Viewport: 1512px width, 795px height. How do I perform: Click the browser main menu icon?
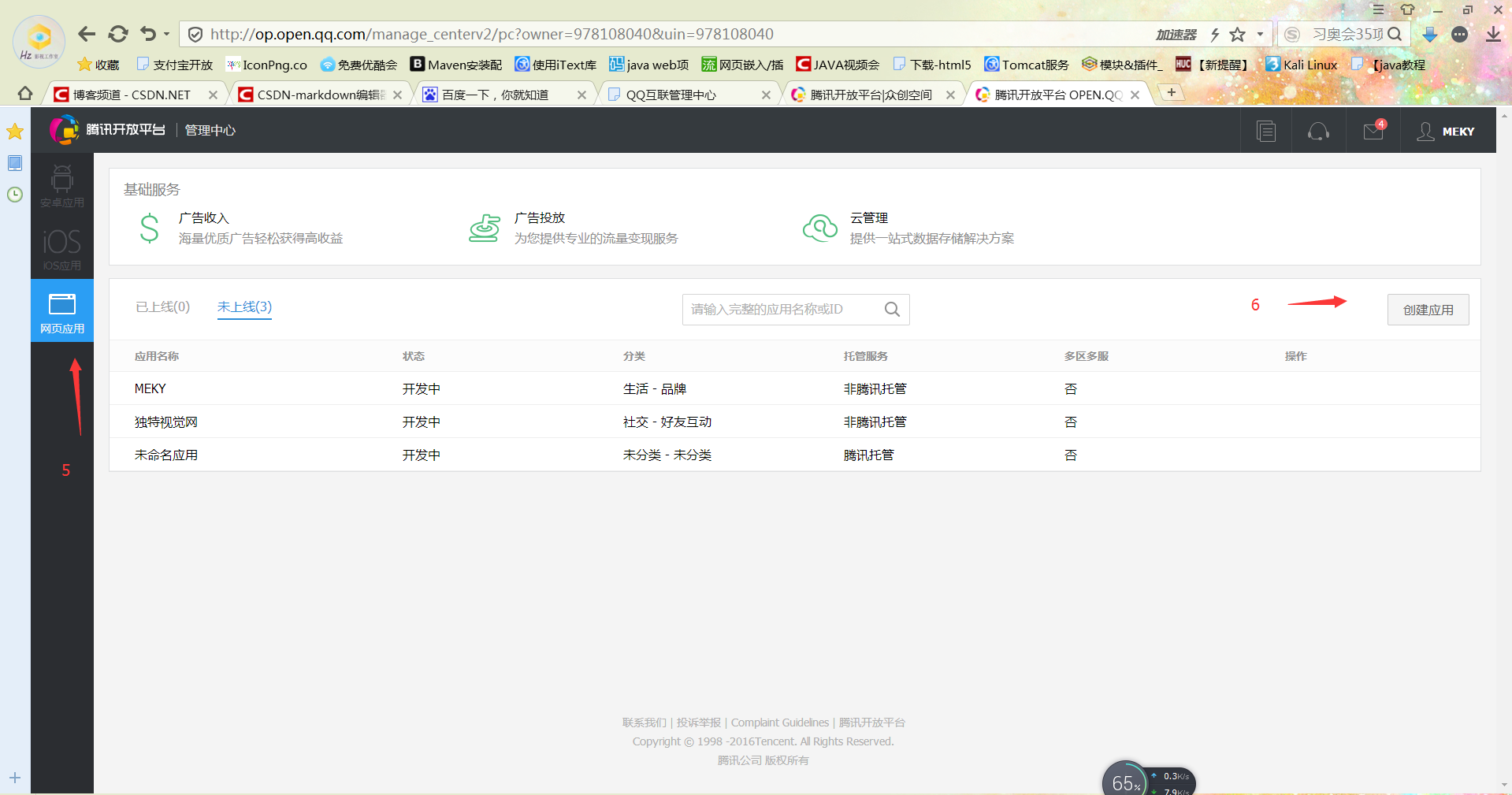tap(1378, 9)
